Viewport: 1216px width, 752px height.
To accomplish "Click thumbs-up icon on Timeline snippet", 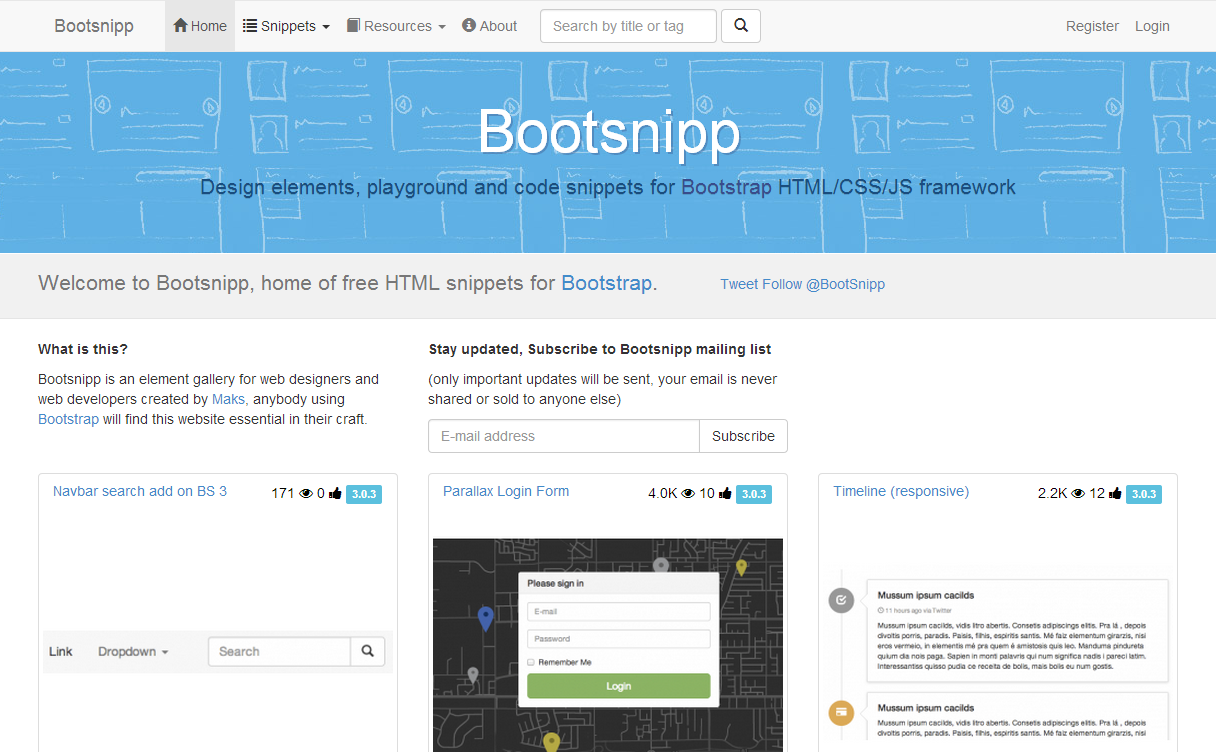I will [x=1115, y=493].
